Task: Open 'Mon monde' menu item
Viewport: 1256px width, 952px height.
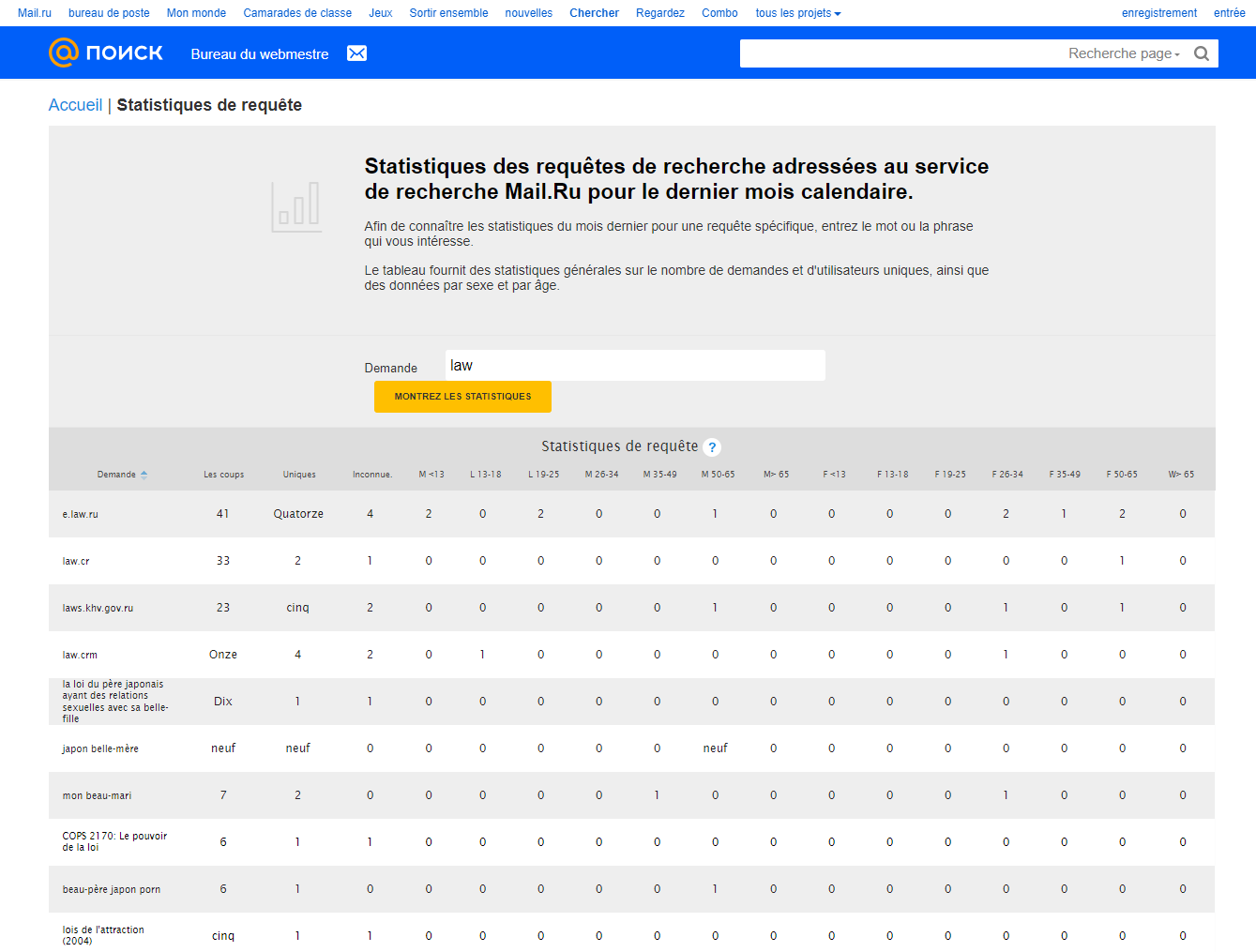Action: (x=196, y=13)
